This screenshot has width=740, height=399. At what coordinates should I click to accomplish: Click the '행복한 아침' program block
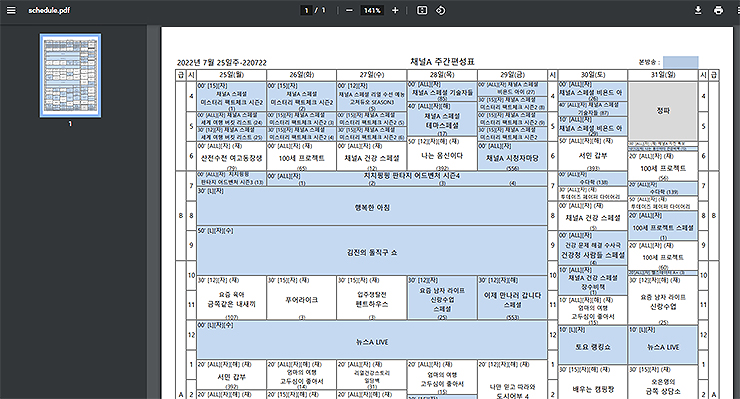[x=372, y=206]
